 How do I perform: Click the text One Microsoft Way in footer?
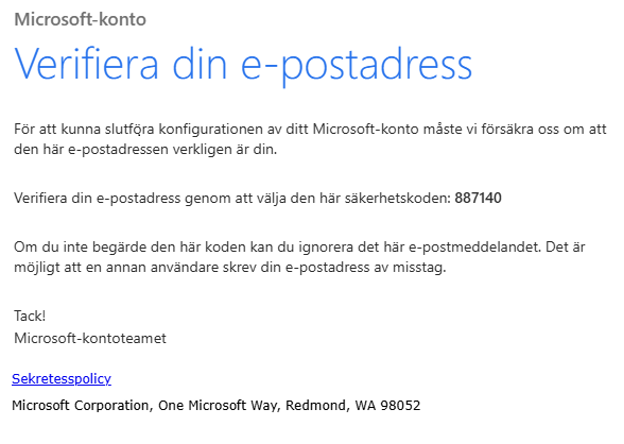(217, 405)
